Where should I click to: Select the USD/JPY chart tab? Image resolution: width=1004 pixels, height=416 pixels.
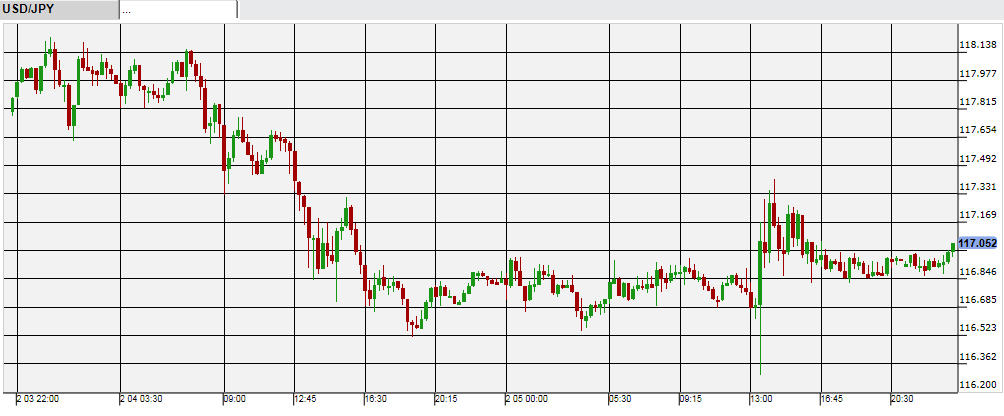coord(58,10)
